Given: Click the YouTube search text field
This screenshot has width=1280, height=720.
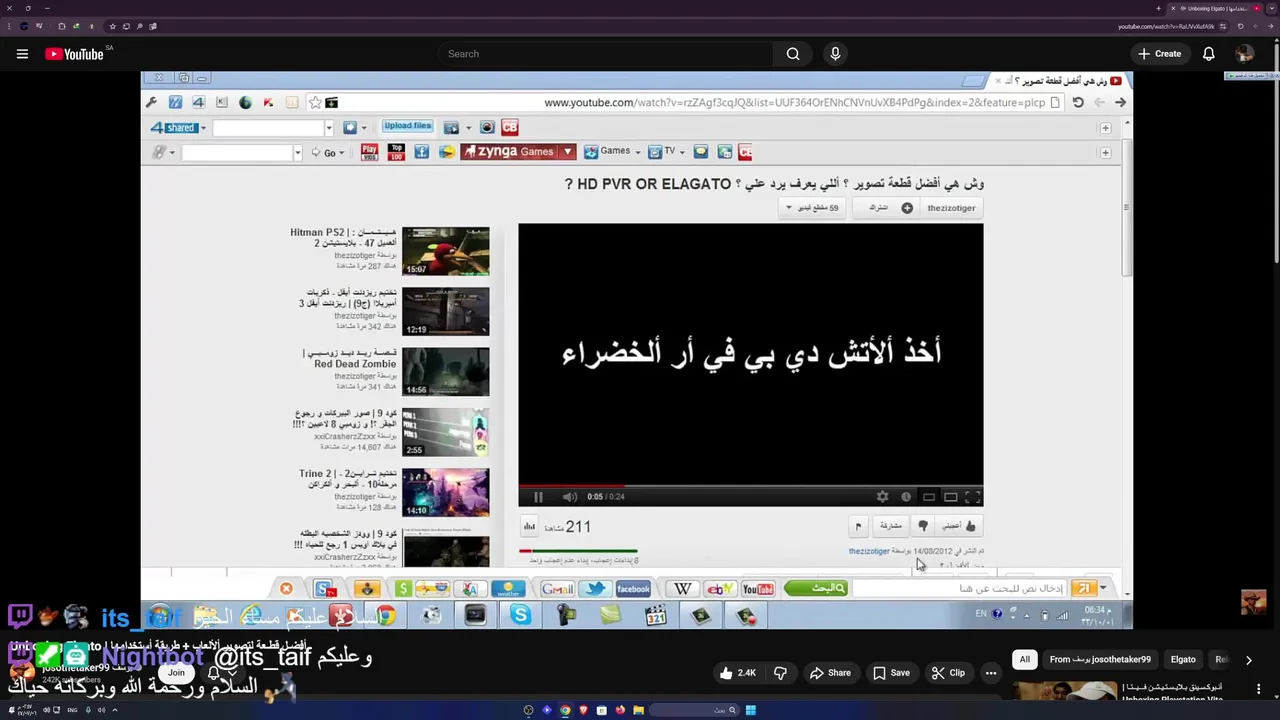Looking at the screenshot, I should tap(605, 54).
